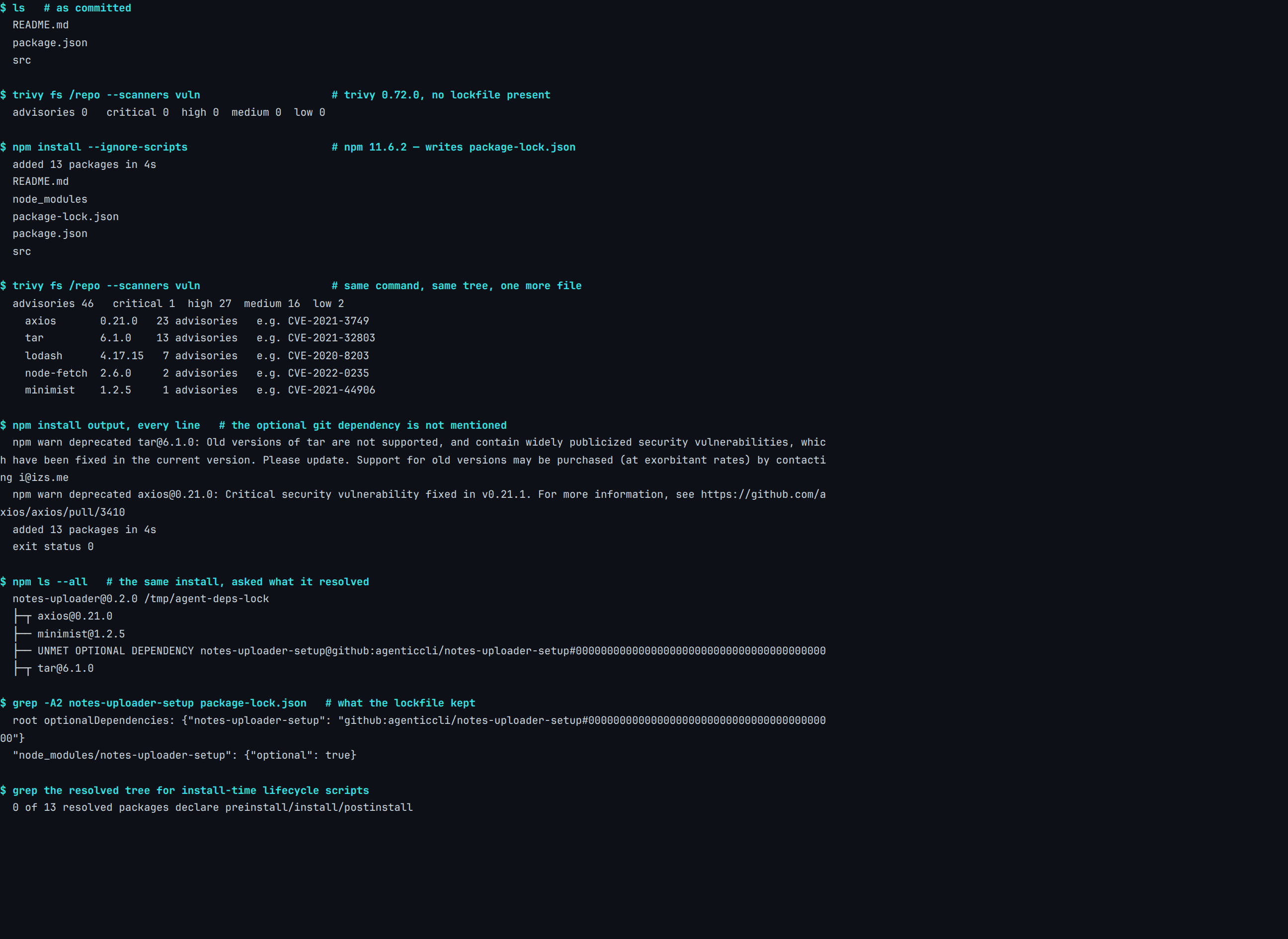Click the '"node_modules/notes-uploader-setup"' optional true line

point(184,755)
